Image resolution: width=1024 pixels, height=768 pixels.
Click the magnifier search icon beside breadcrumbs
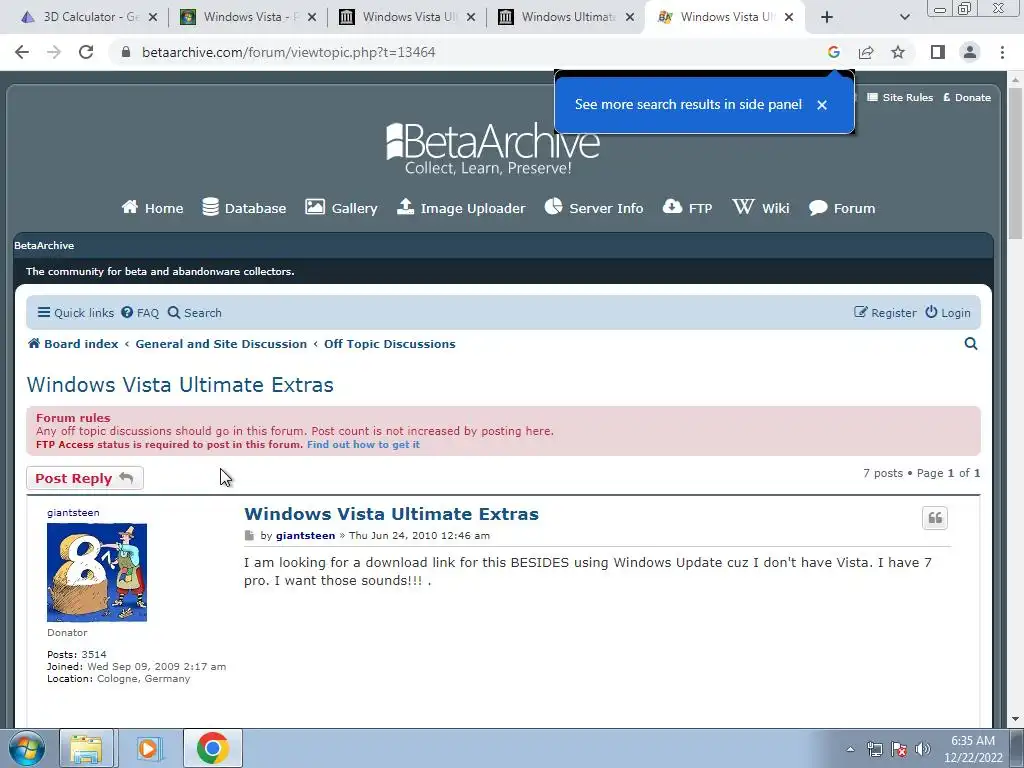[x=971, y=344]
